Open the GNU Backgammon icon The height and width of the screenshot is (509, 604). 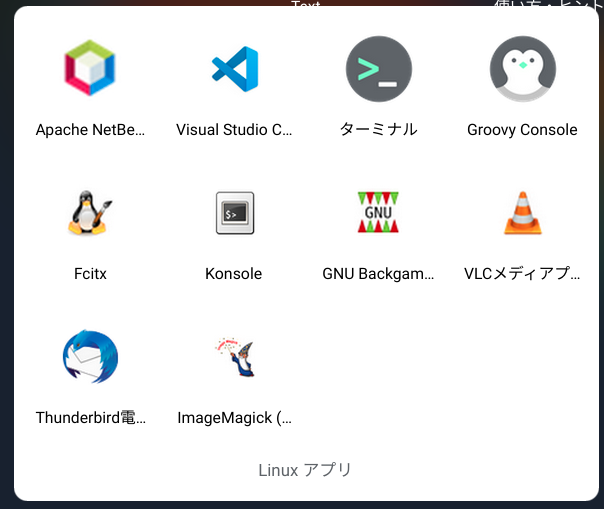coord(378,212)
